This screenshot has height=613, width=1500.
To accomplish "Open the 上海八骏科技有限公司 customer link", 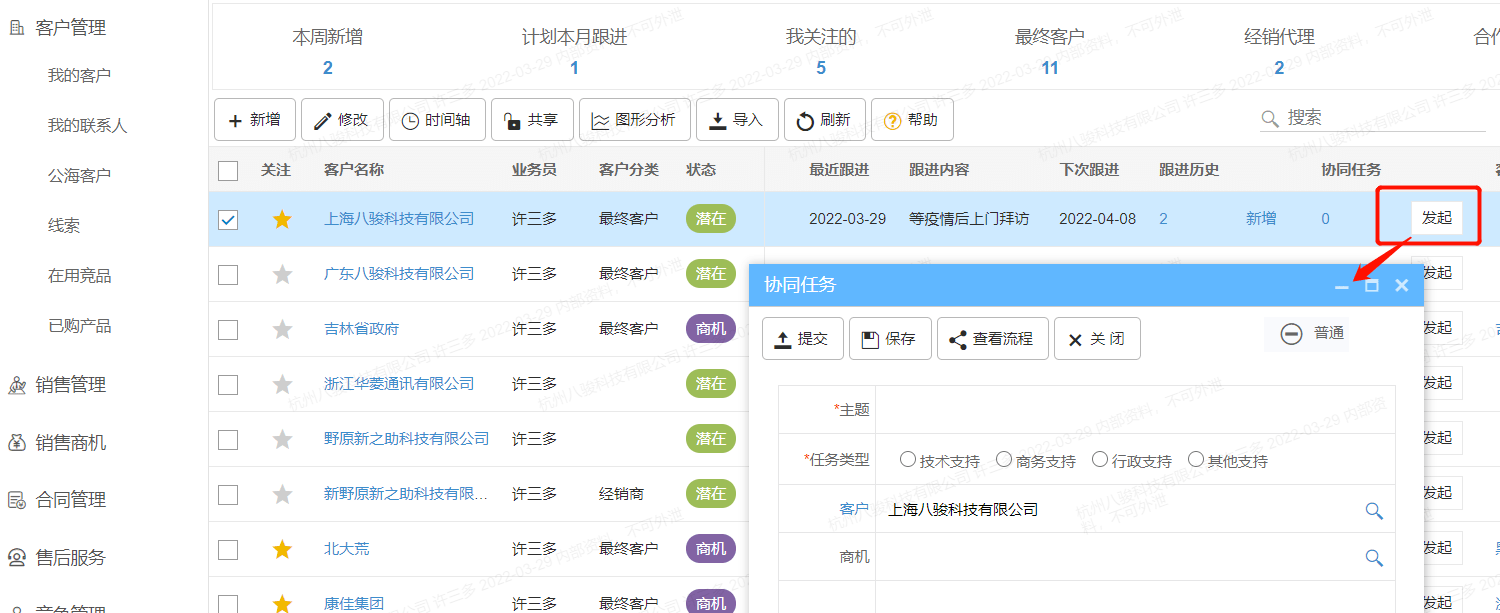I will tap(398, 219).
